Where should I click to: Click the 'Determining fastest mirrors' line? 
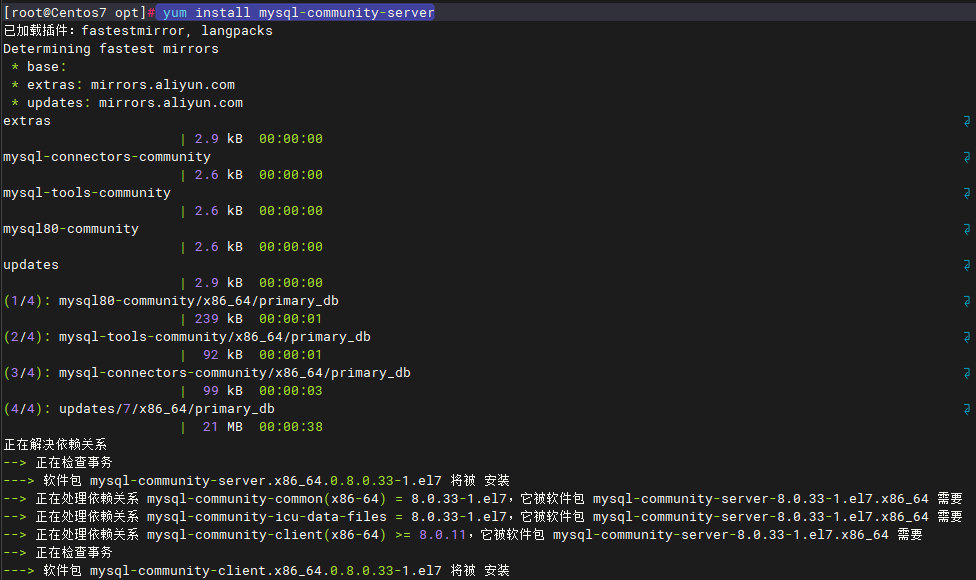pos(111,49)
